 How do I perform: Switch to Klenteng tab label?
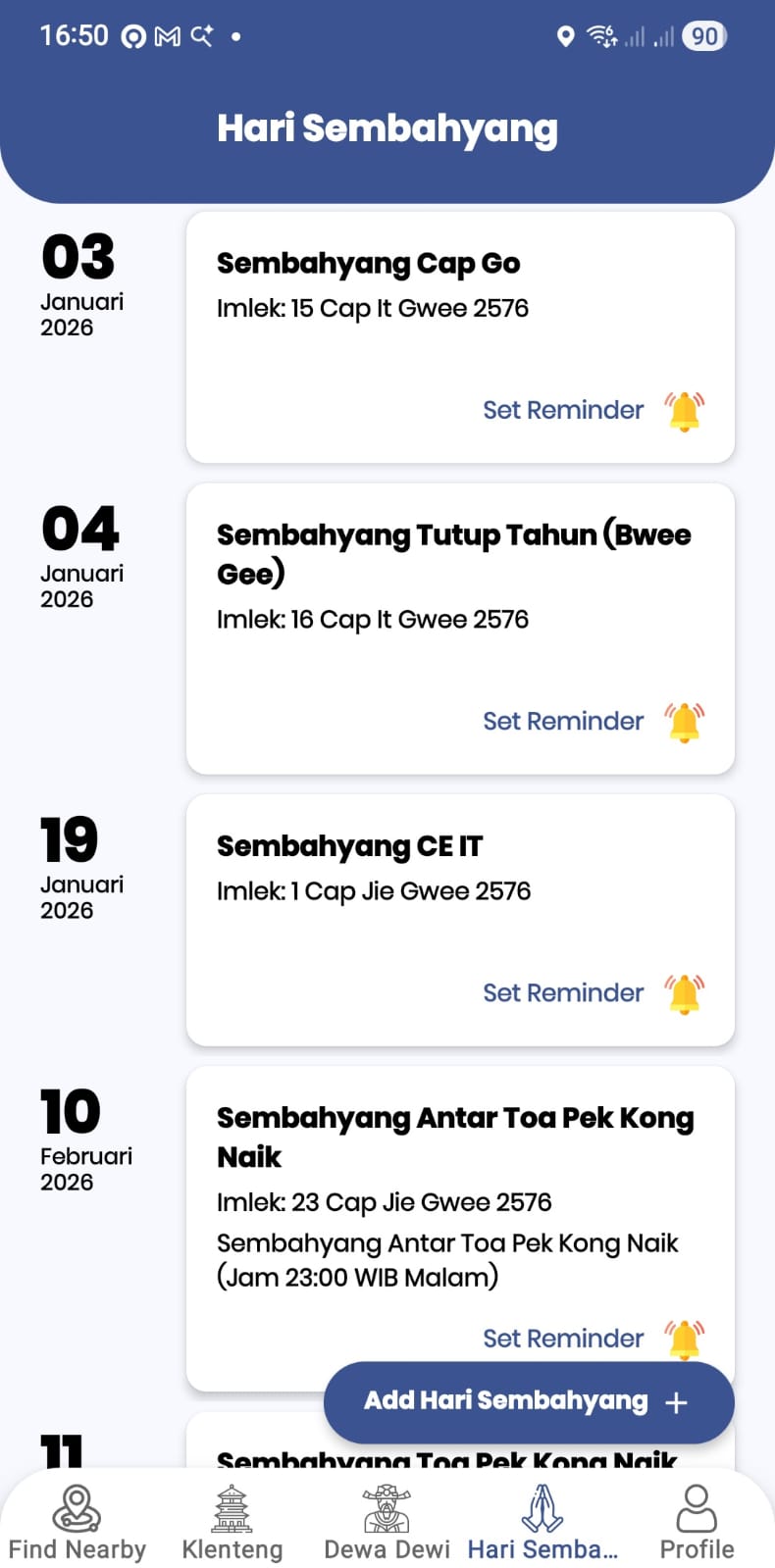tap(232, 1549)
